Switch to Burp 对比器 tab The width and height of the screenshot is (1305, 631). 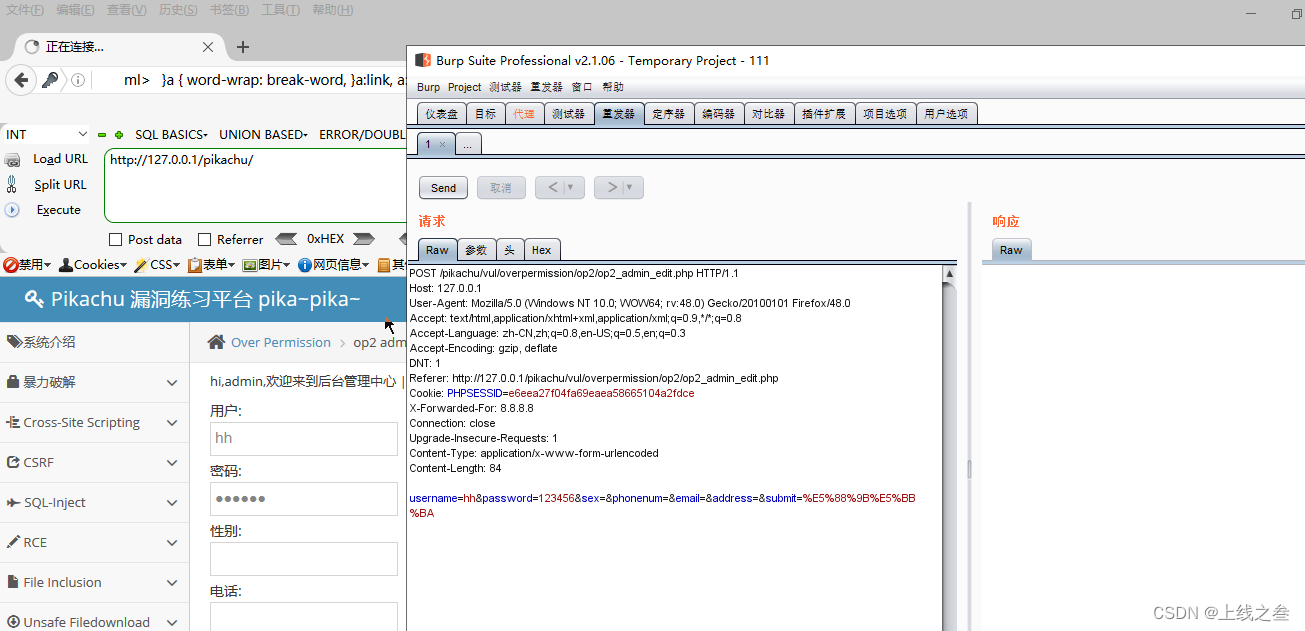[x=768, y=114]
